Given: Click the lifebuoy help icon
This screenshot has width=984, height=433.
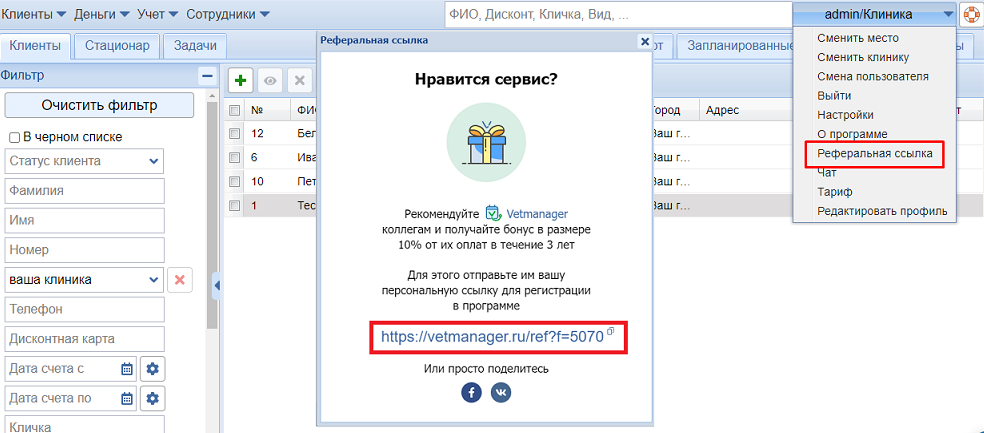Looking at the screenshot, I should (x=971, y=15).
